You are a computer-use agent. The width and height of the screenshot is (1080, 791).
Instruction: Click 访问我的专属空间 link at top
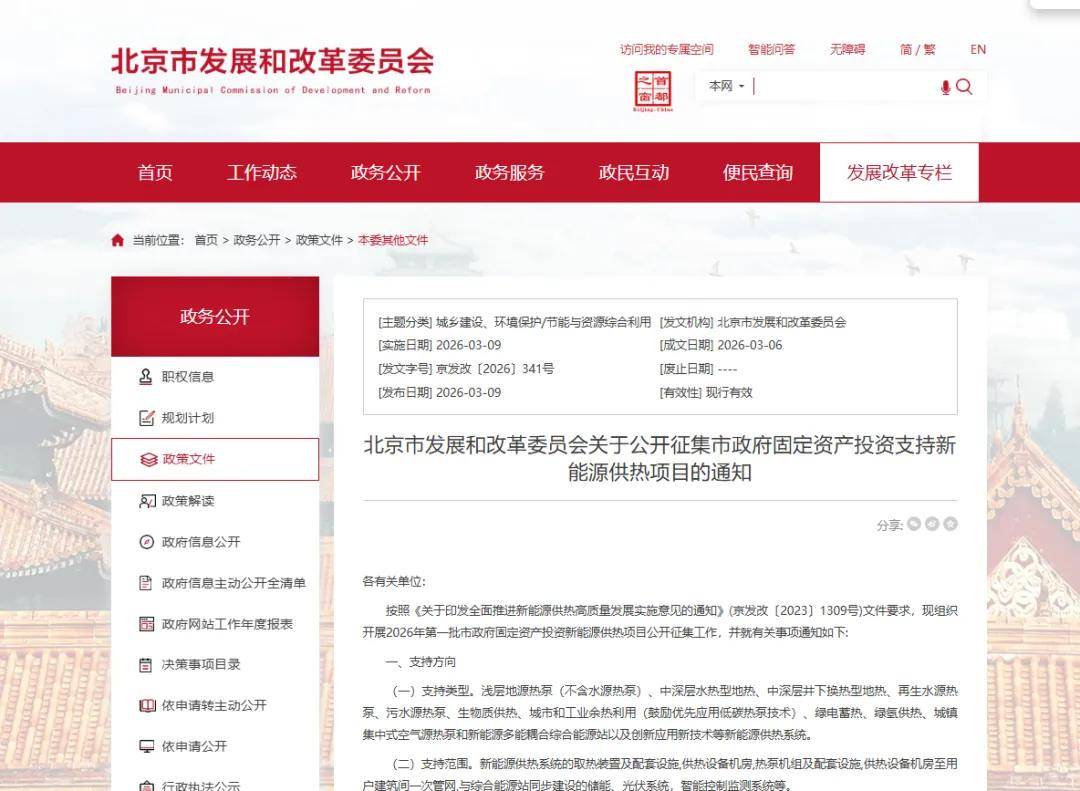pyautogui.click(x=666, y=49)
